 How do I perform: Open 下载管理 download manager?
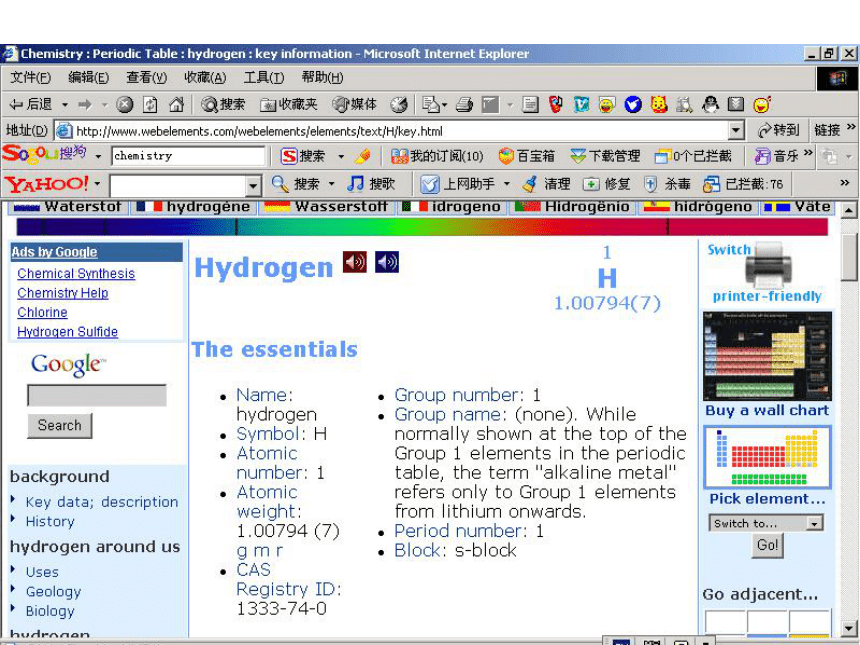[x=605, y=156]
